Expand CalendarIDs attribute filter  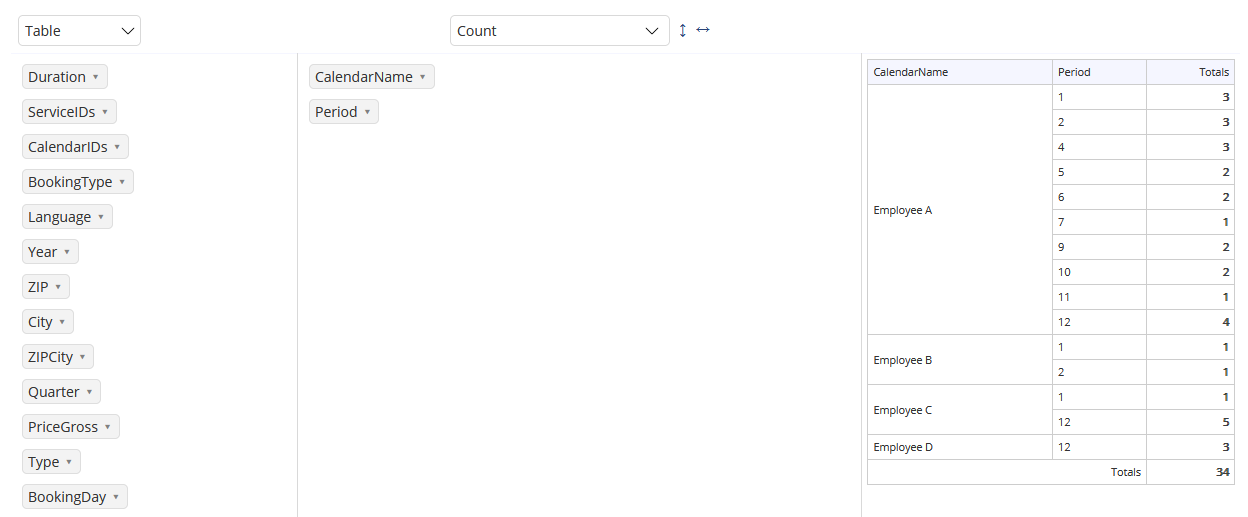coord(117,147)
